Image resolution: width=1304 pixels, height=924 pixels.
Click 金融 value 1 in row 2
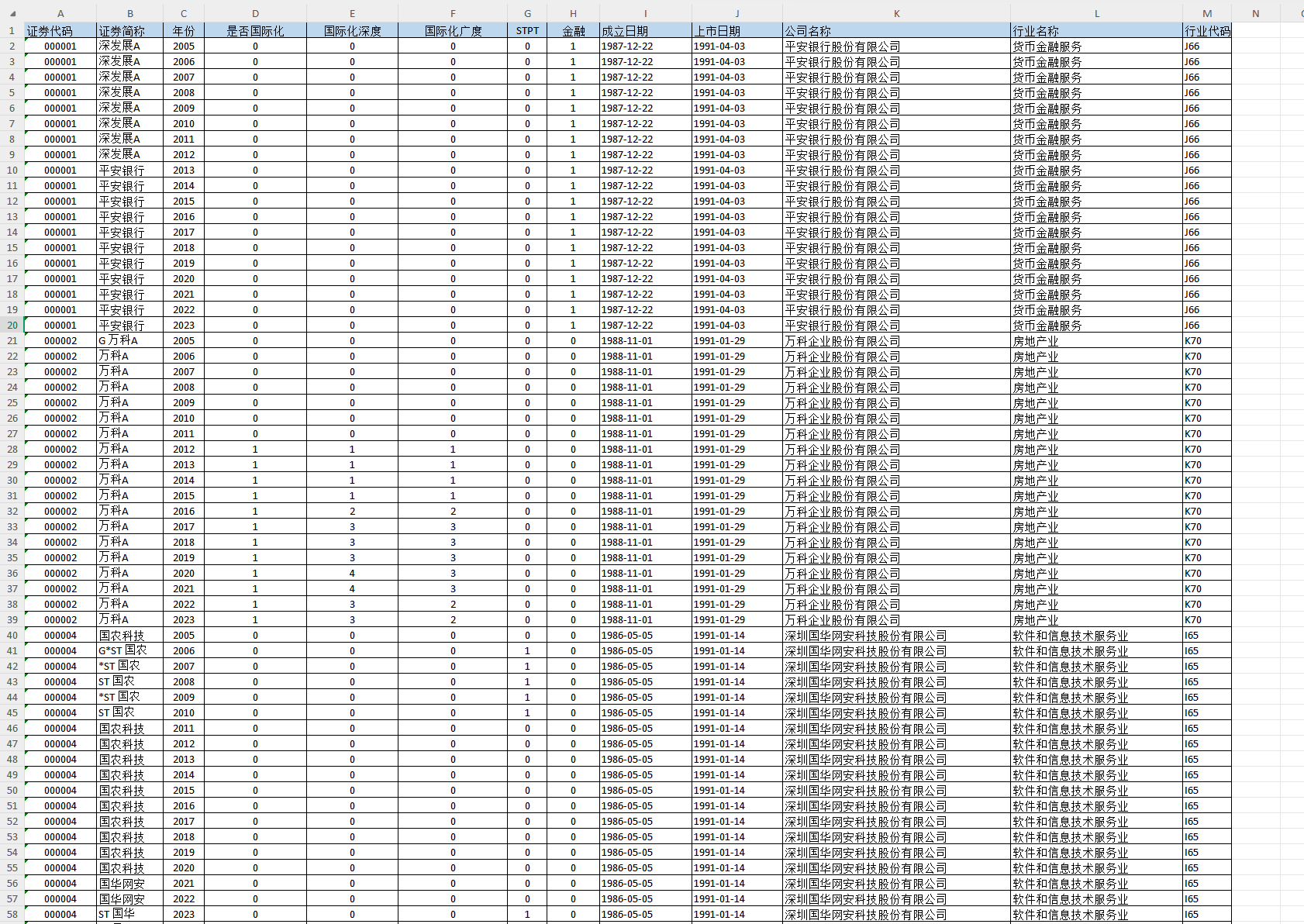pos(573,47)
